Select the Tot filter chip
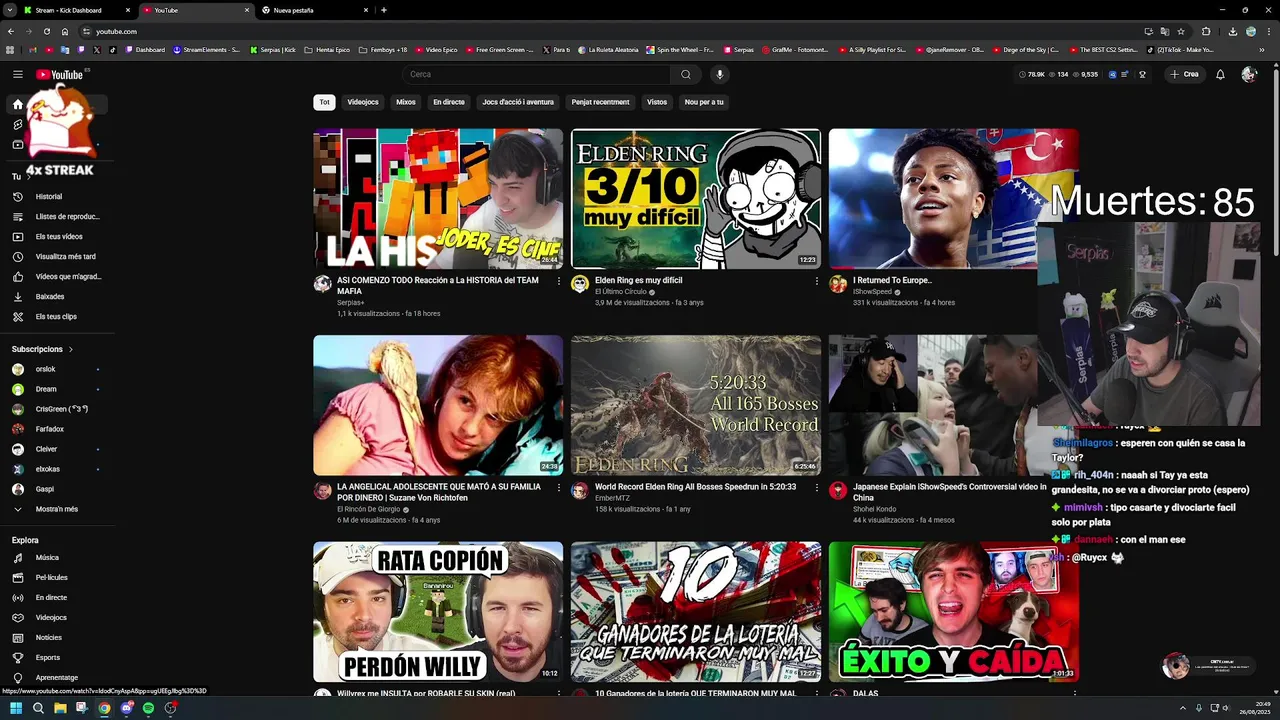The height and width of the screenshot is (720, 1280). tap(324, 102)
